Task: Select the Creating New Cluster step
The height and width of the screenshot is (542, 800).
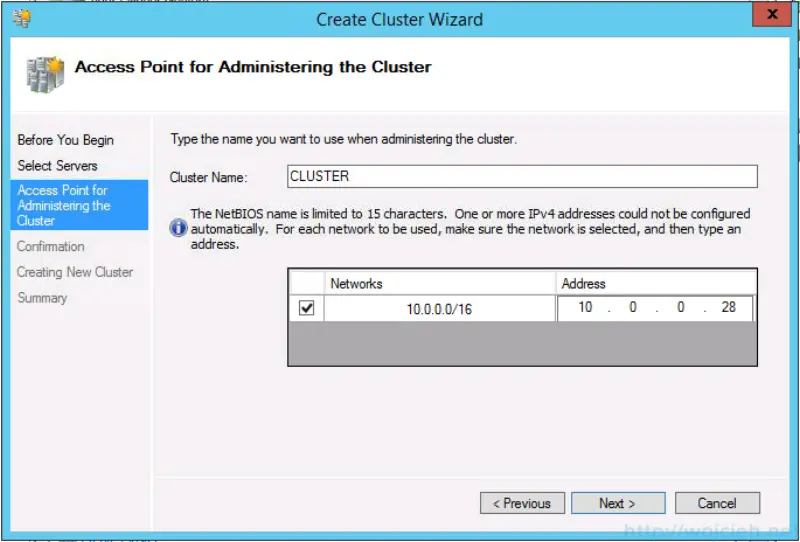Action: coord(75,272)
